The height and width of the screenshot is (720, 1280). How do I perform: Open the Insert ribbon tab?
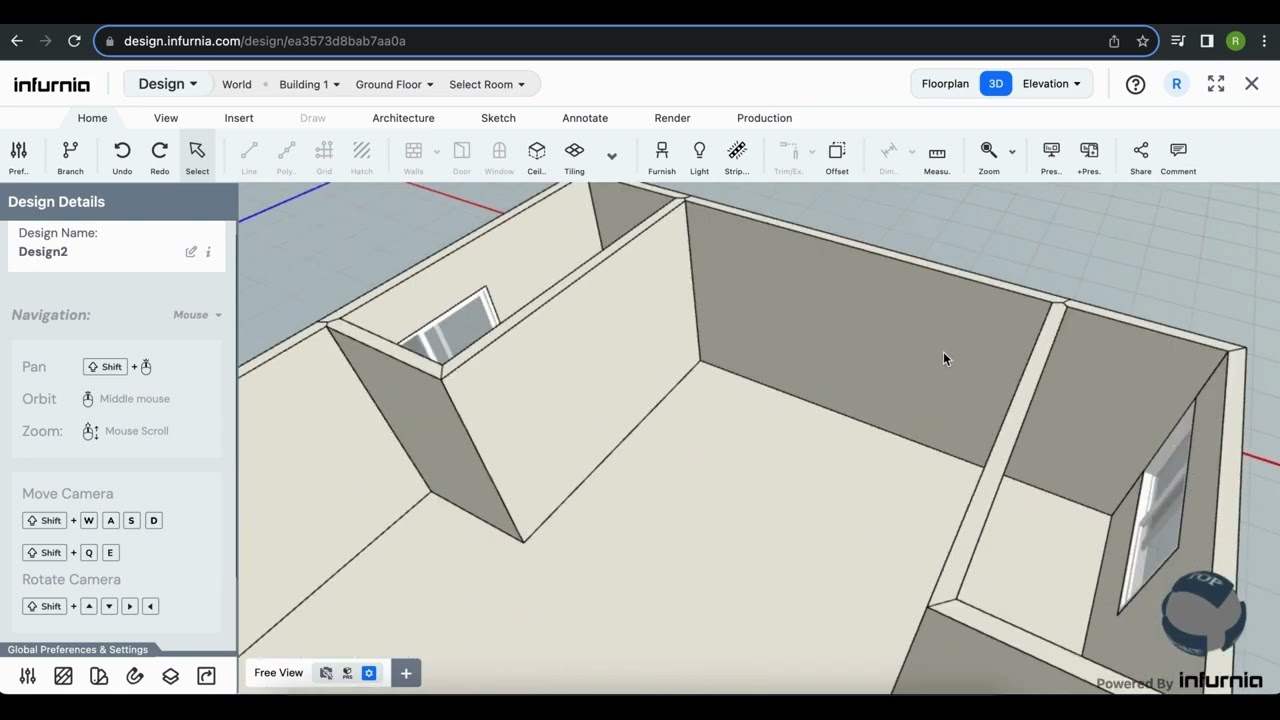pos(239,118)
